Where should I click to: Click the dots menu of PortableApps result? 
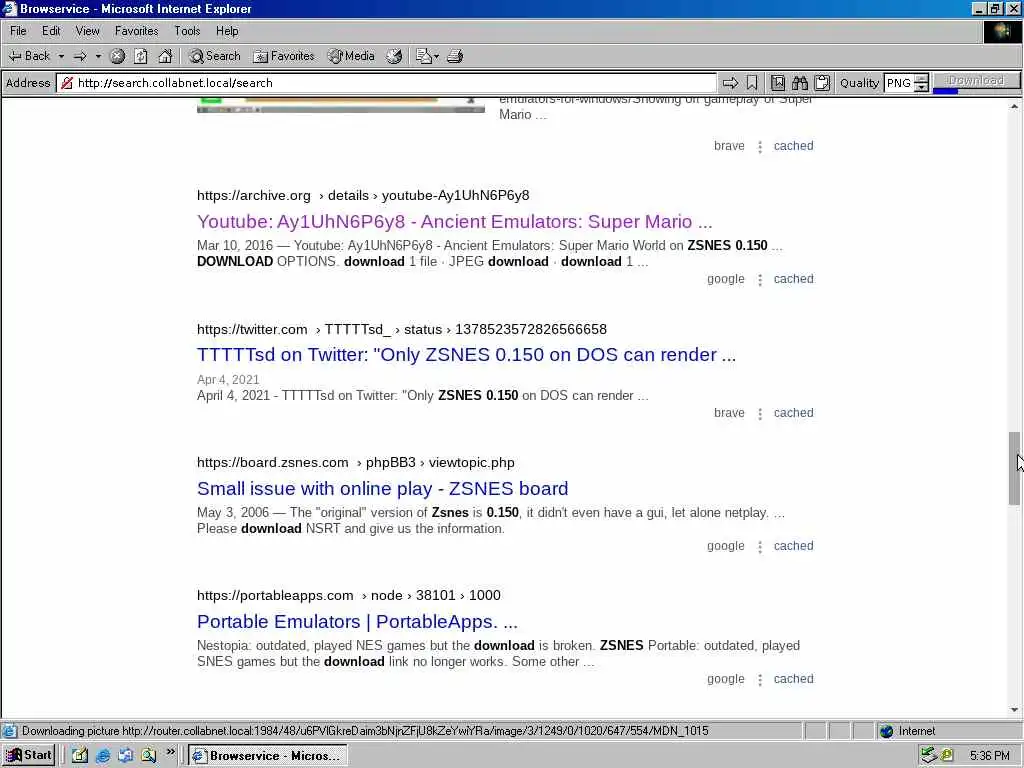point(760,680)
